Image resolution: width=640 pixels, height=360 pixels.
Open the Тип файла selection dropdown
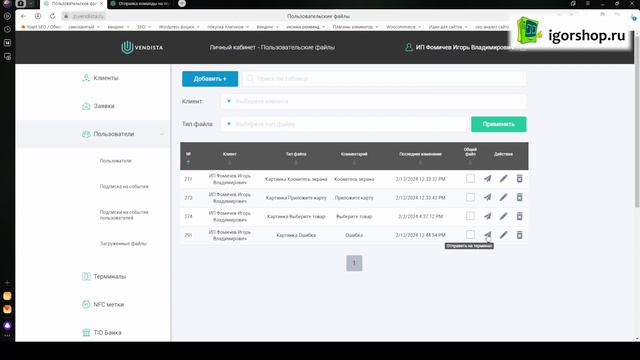point(344,124)
